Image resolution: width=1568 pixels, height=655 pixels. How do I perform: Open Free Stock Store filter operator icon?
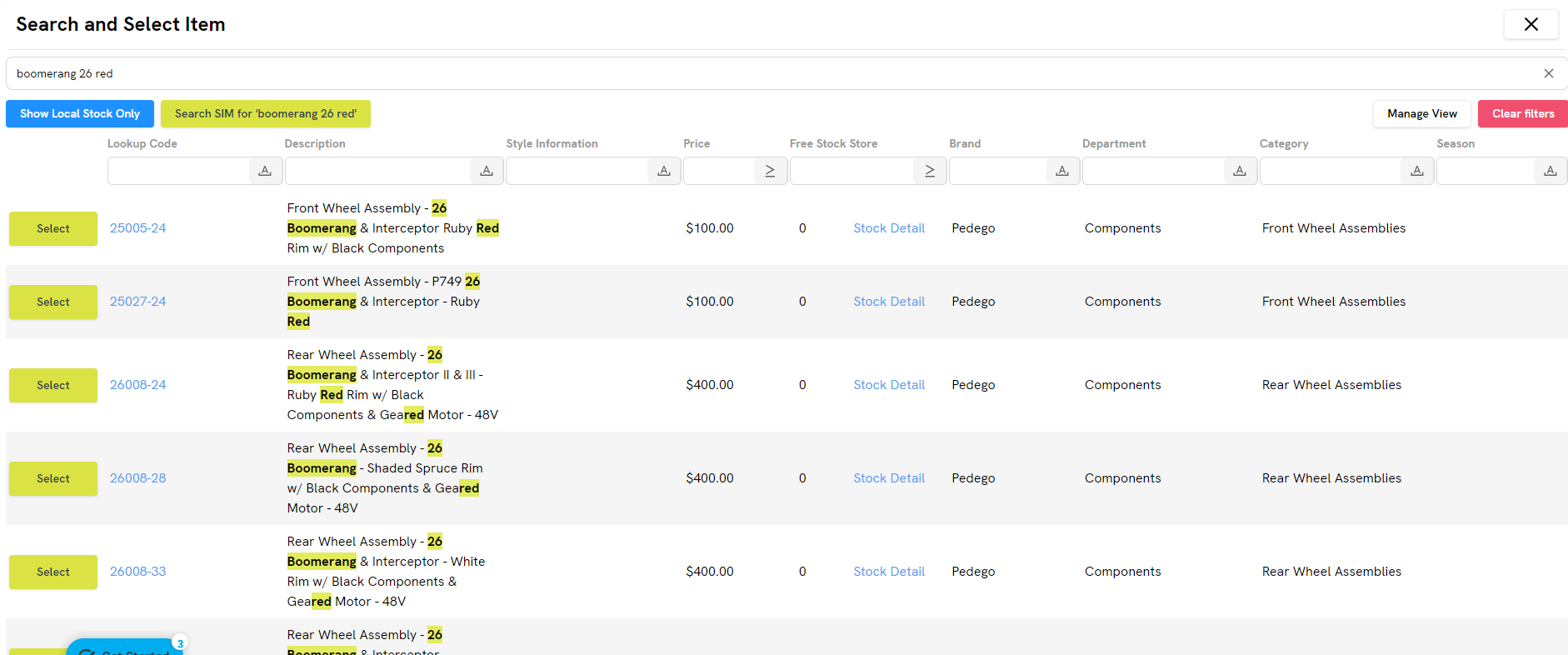(930, 171)
